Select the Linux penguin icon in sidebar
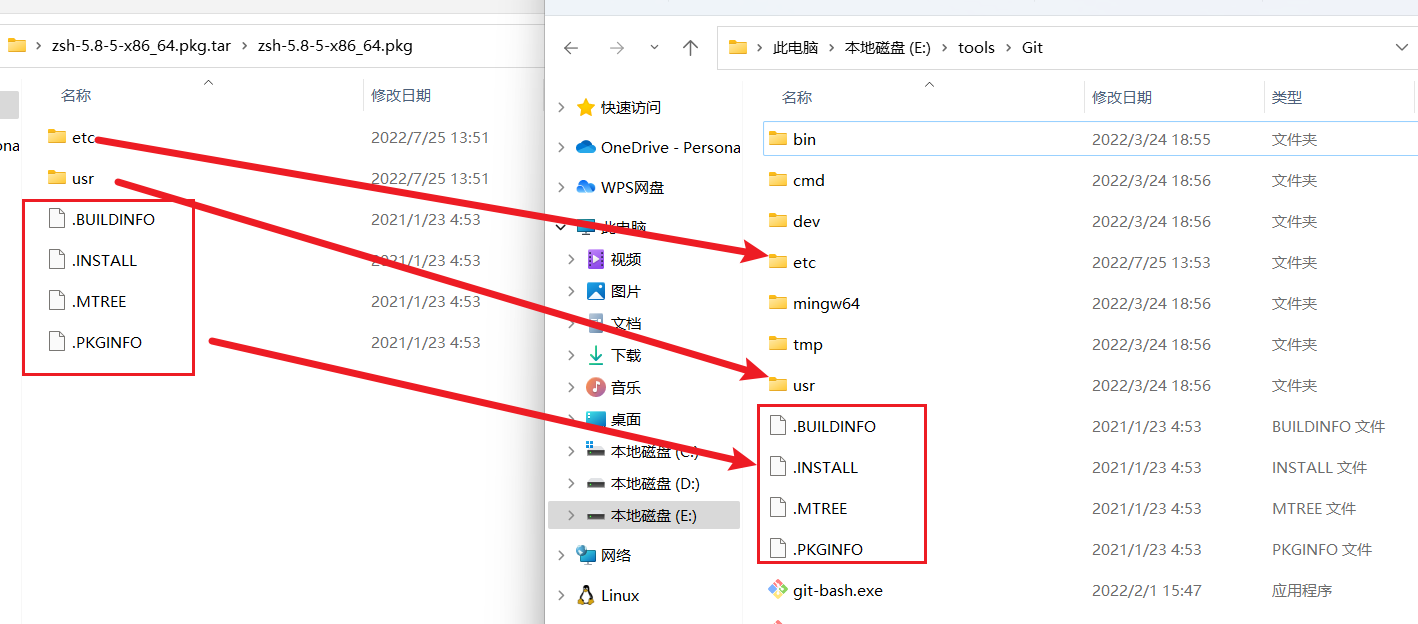This screenshot has height=624, width=1418. [x=586, y=596]
